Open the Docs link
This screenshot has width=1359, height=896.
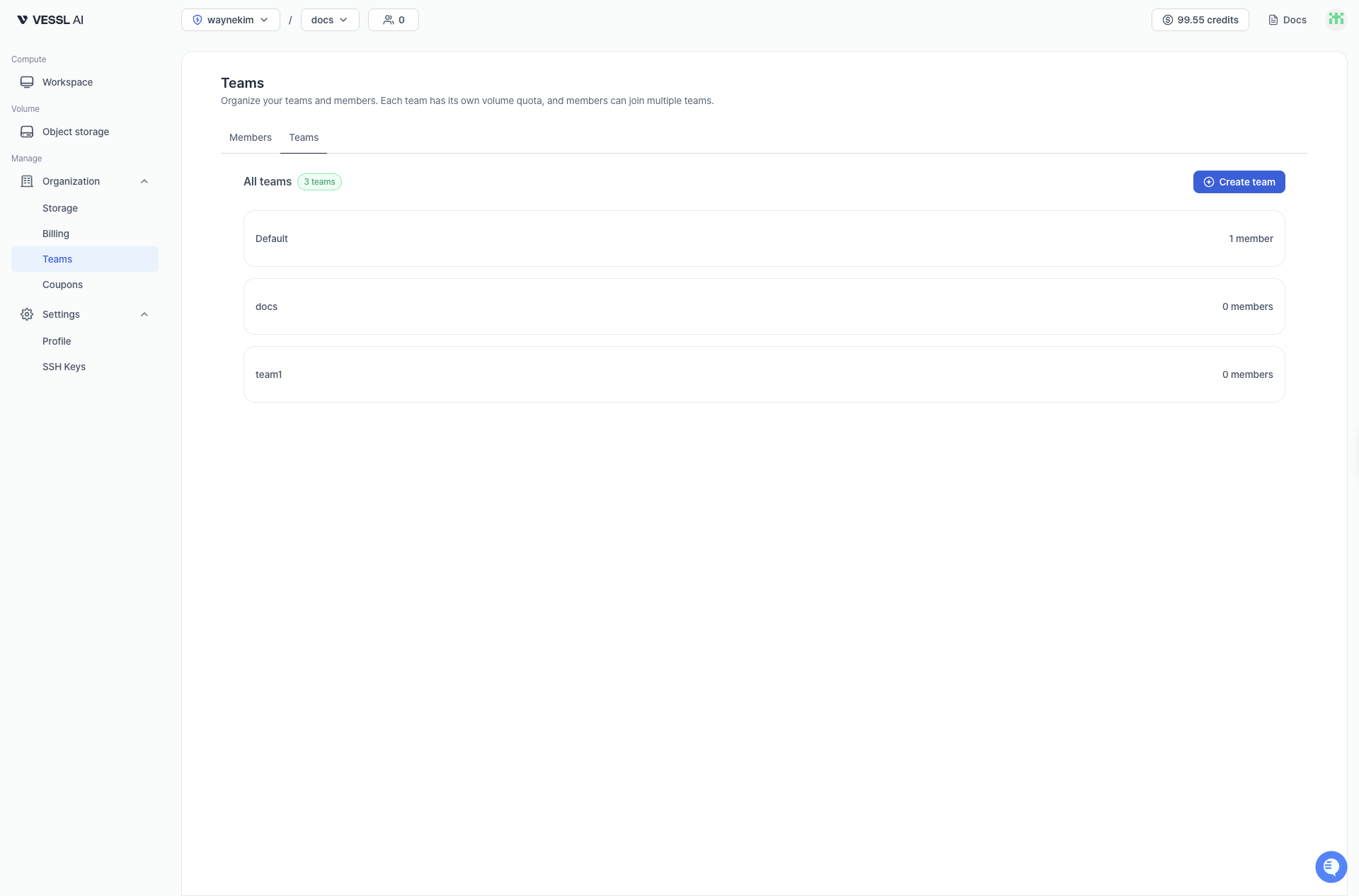tap(1288, 20)
